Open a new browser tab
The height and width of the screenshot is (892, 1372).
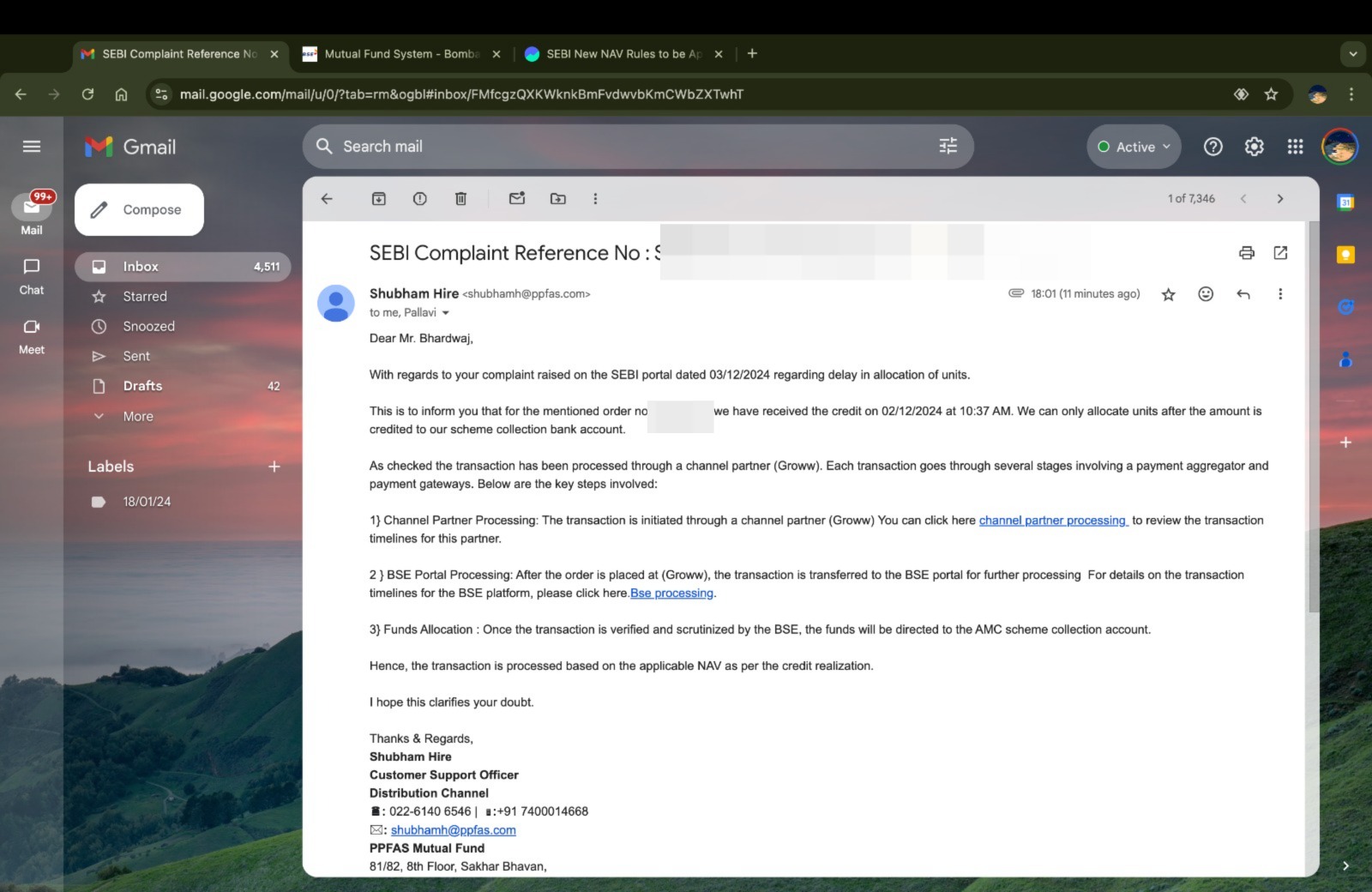click(x=752, y=53)
